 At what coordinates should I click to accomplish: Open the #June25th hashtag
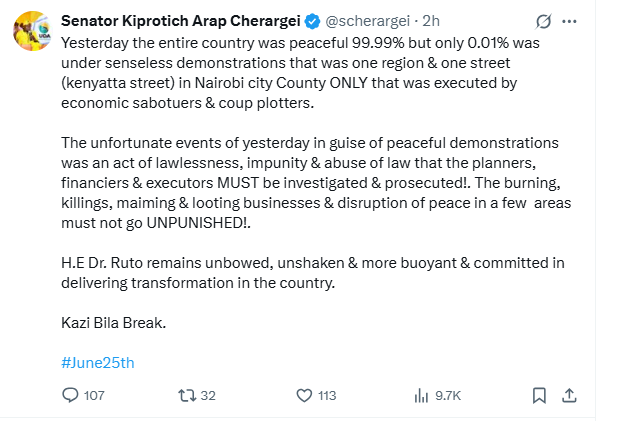(97, 363)
